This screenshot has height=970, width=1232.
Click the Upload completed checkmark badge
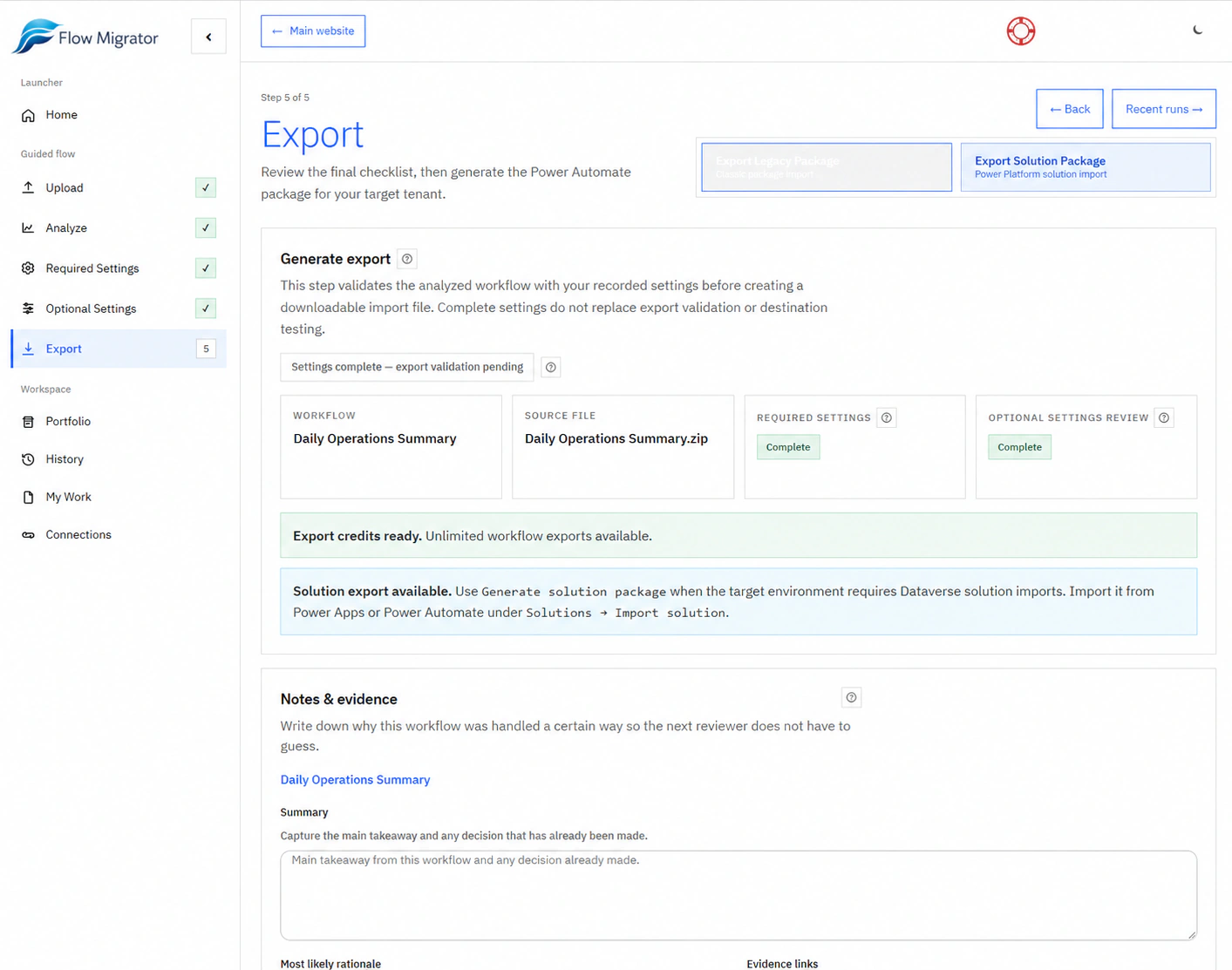pyautogui.click(x=206, y=187)
